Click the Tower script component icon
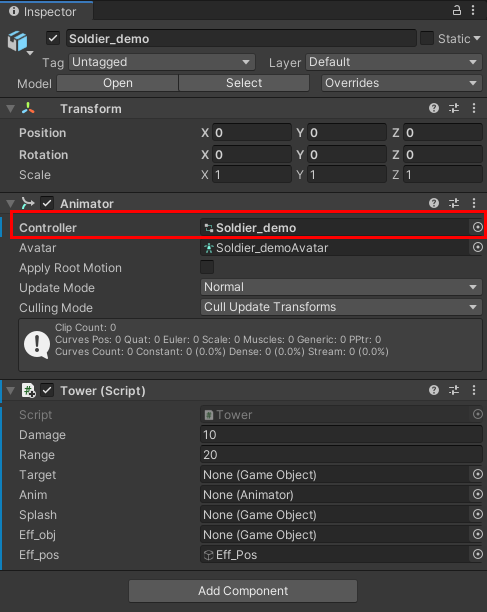 tap(28, 390)
